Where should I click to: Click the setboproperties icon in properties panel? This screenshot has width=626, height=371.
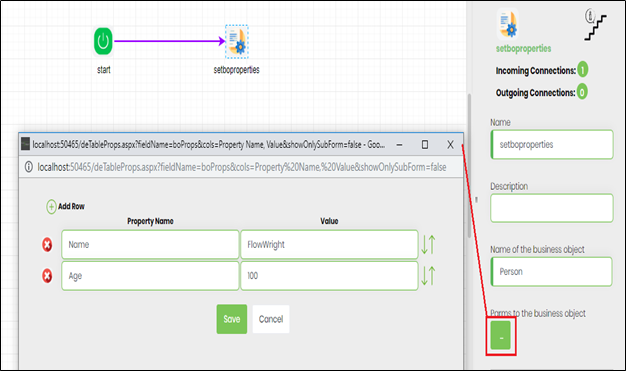(x=507, y=24)
